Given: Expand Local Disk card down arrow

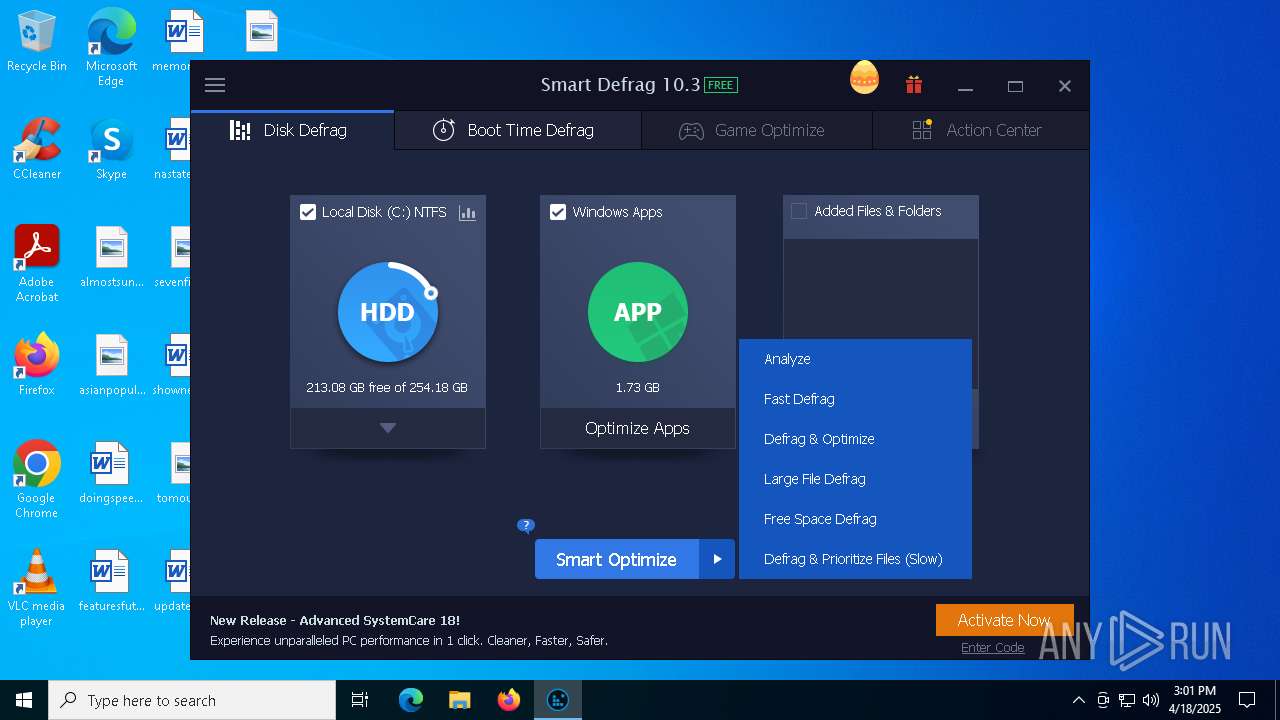Looking at the screenshot, I should pyautogui.click(x=388, y=428).
